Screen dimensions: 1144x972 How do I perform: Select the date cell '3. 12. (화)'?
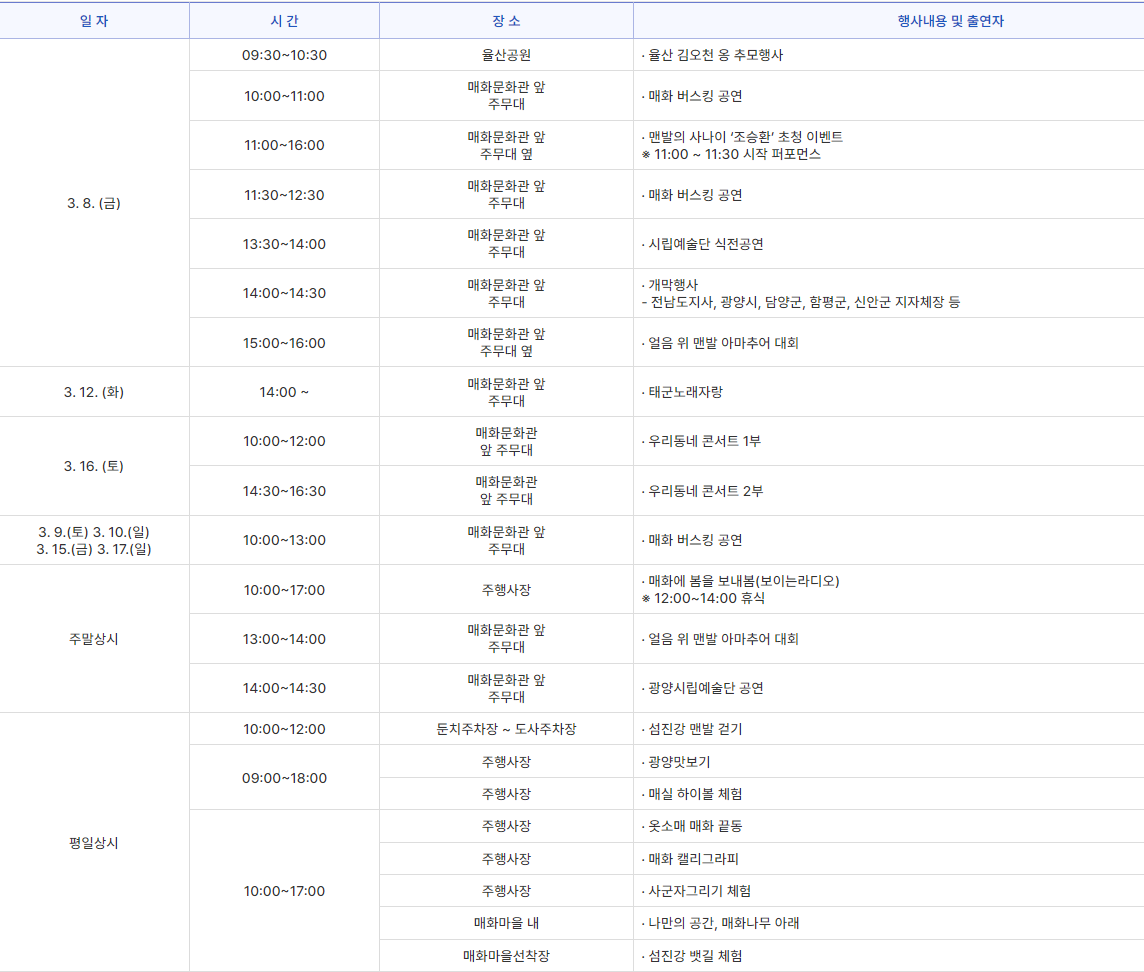point(94,392)
